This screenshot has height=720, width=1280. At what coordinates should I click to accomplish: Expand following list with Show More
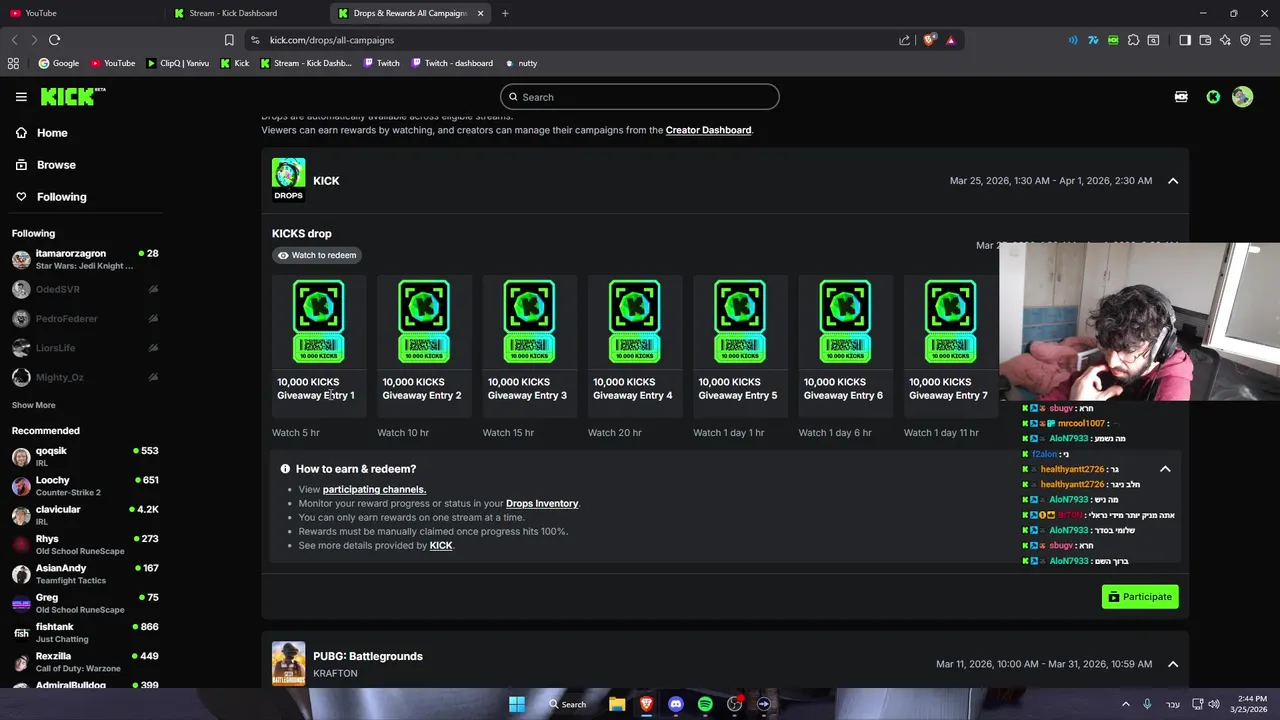34,405
